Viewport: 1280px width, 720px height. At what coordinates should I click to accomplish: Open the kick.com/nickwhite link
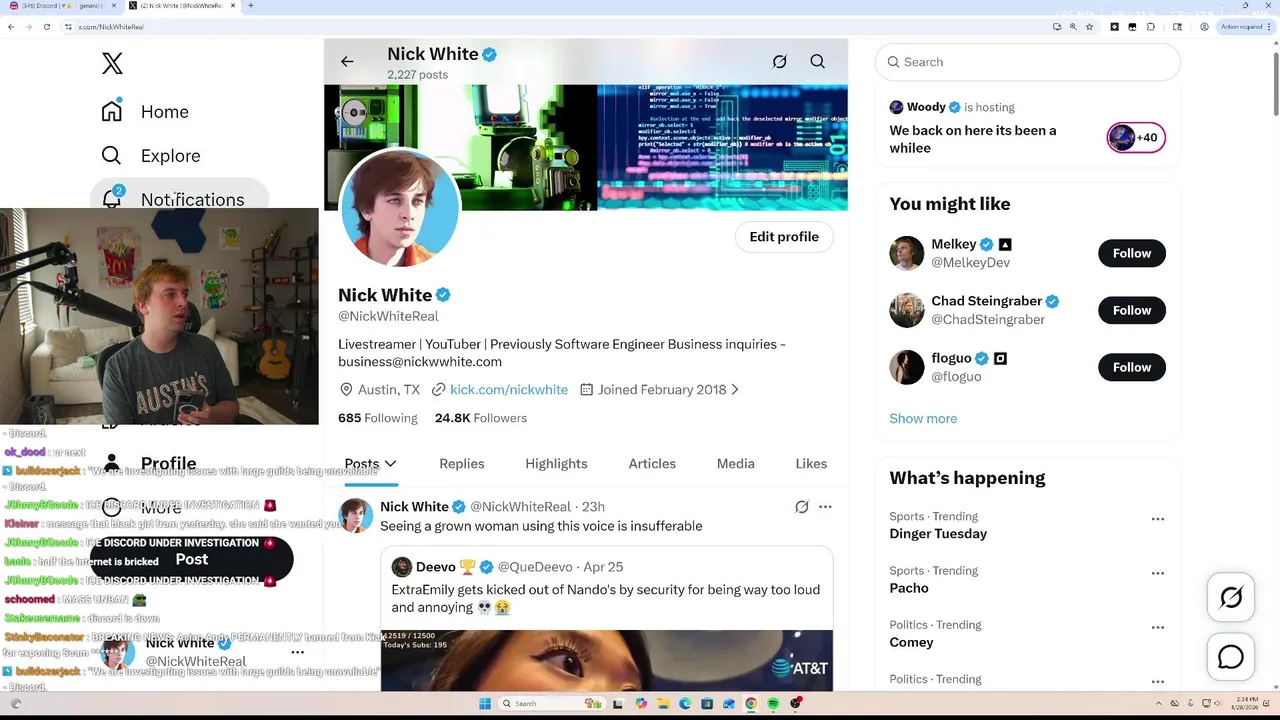point(509,390)
